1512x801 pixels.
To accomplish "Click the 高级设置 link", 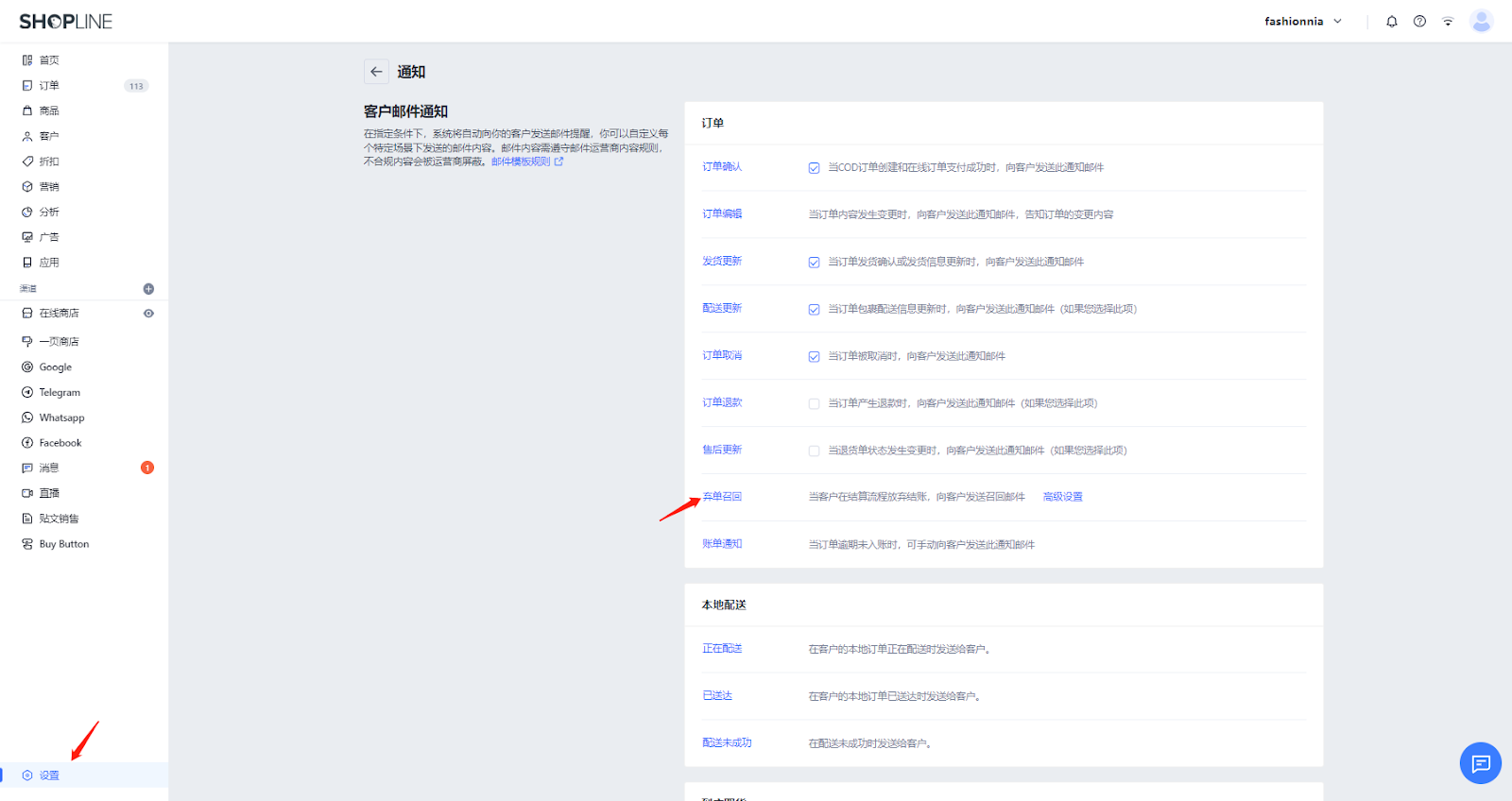I will [x=1062, y=497].
